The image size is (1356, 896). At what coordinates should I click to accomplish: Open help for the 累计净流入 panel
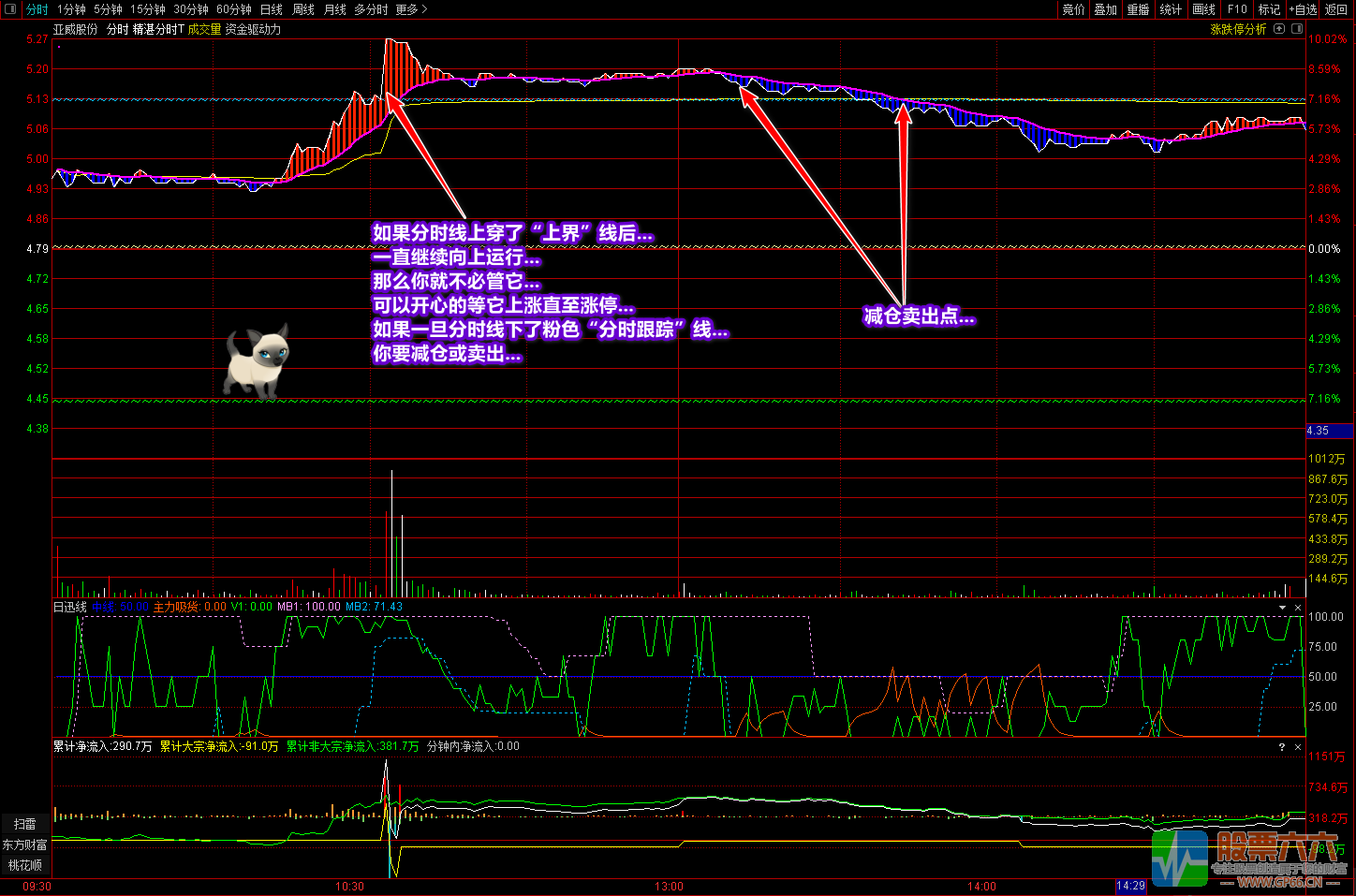1282,747
